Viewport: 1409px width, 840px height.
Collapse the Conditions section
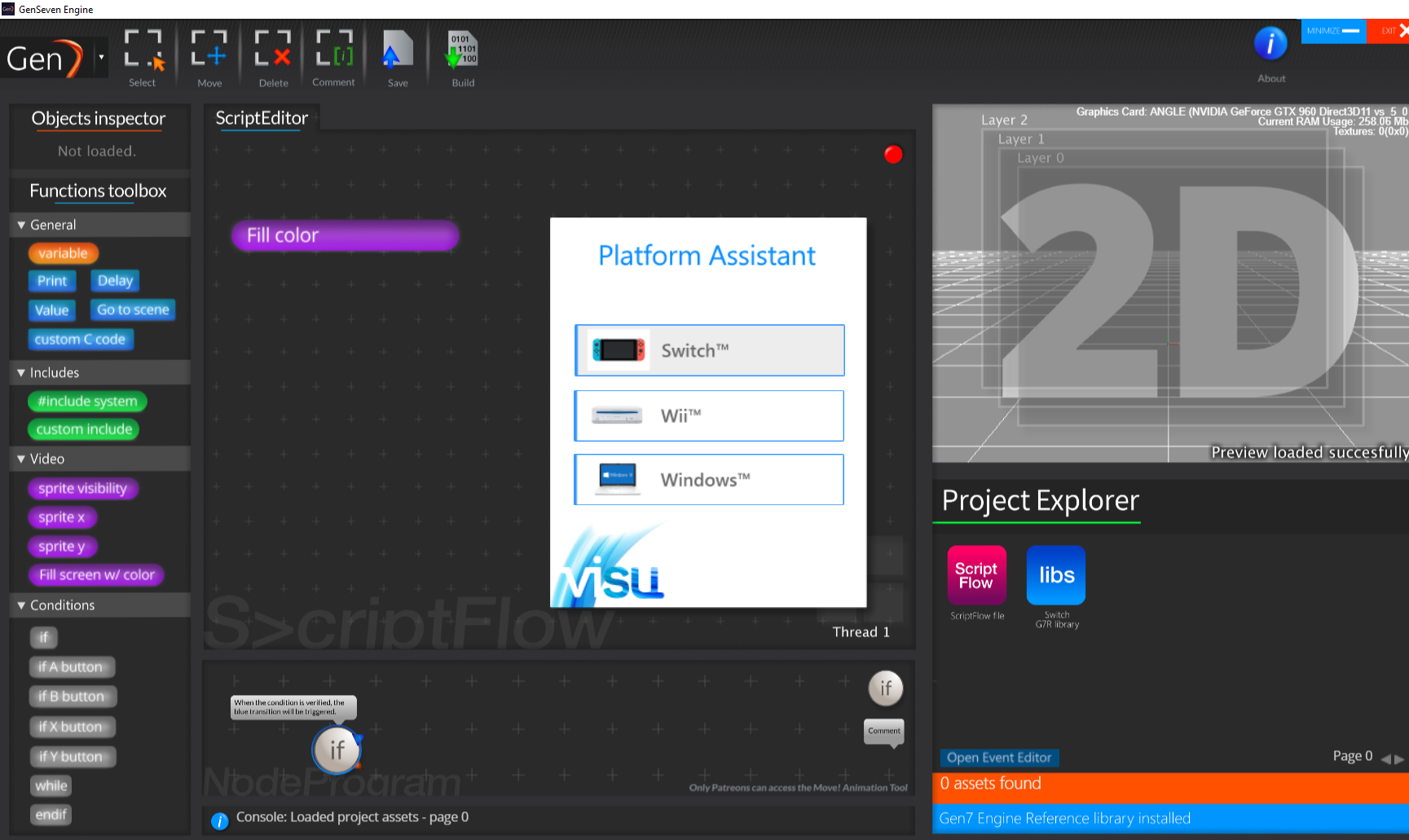coord(21,605)
